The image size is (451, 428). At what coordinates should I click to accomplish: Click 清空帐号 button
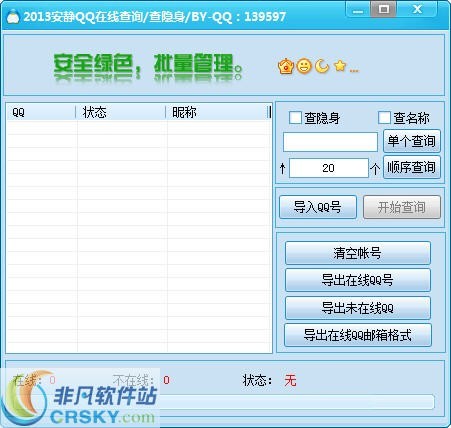(x=358, y=253)
